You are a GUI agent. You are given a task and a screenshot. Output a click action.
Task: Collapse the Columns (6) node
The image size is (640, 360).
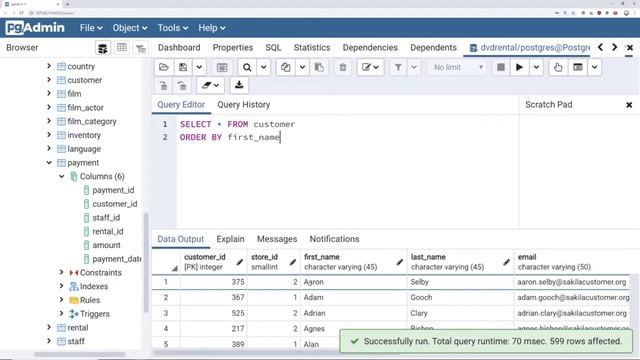click(62, 176)
